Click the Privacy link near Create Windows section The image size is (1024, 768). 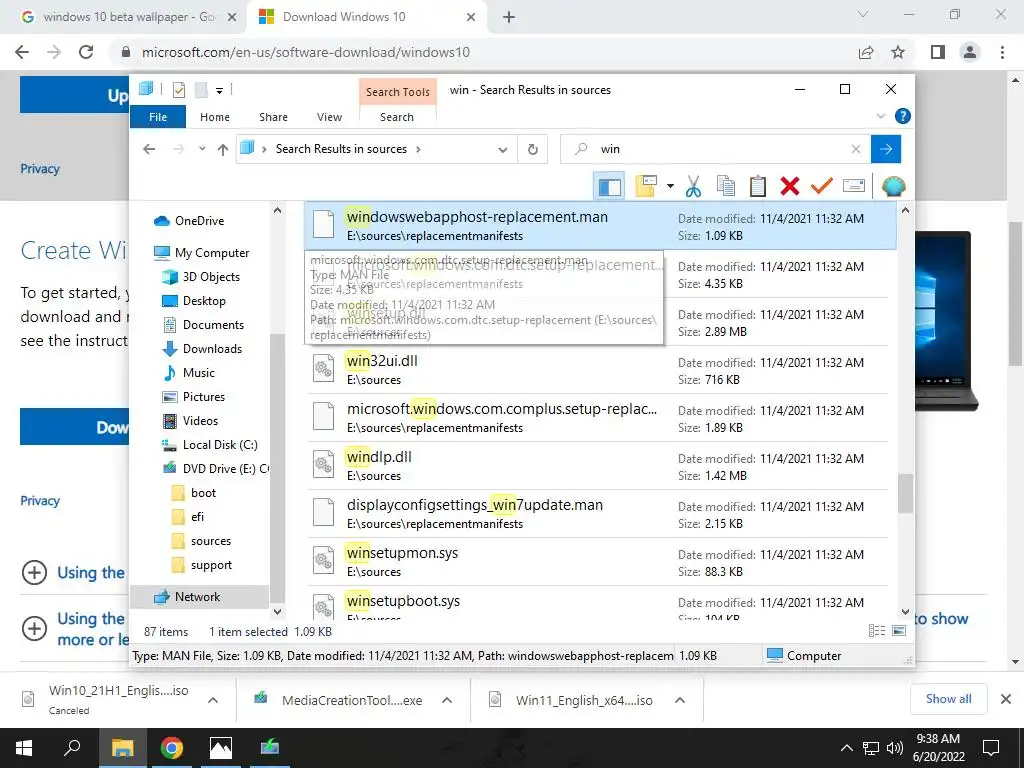(x=40, y=501)
